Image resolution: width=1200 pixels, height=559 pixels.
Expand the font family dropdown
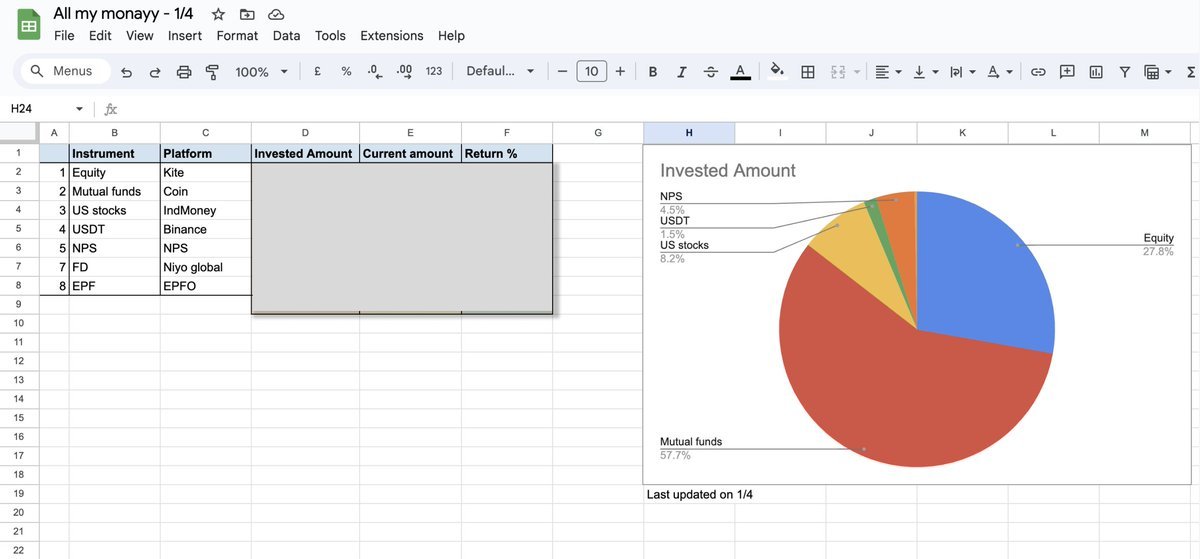point(500,72)
